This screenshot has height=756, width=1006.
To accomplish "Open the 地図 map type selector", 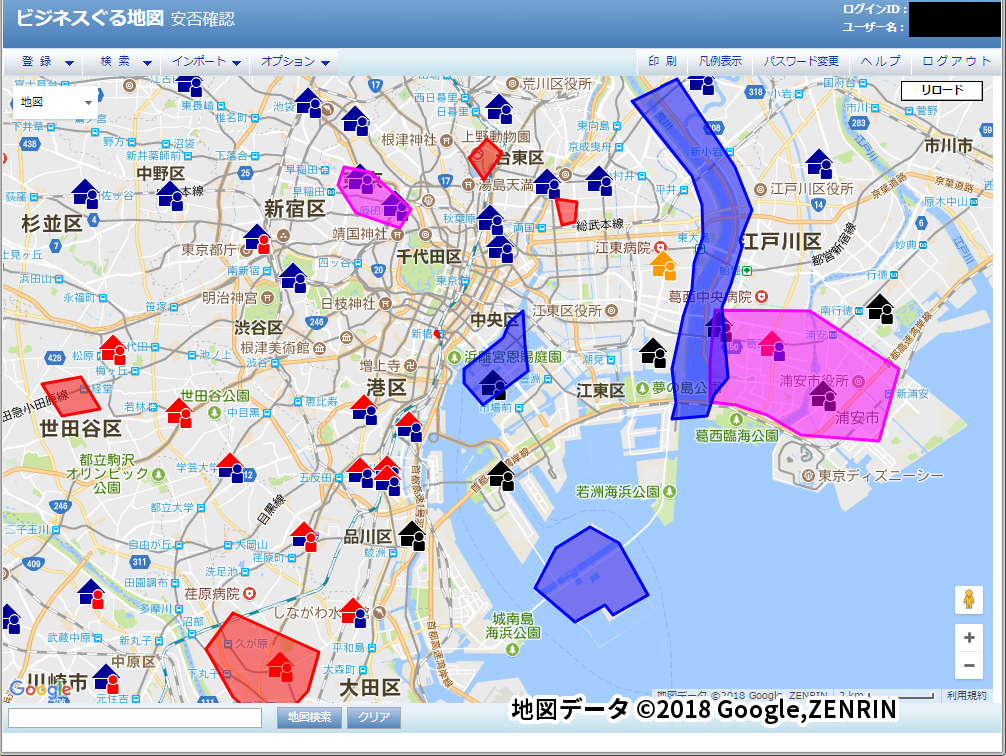I will tap(56, 102).
